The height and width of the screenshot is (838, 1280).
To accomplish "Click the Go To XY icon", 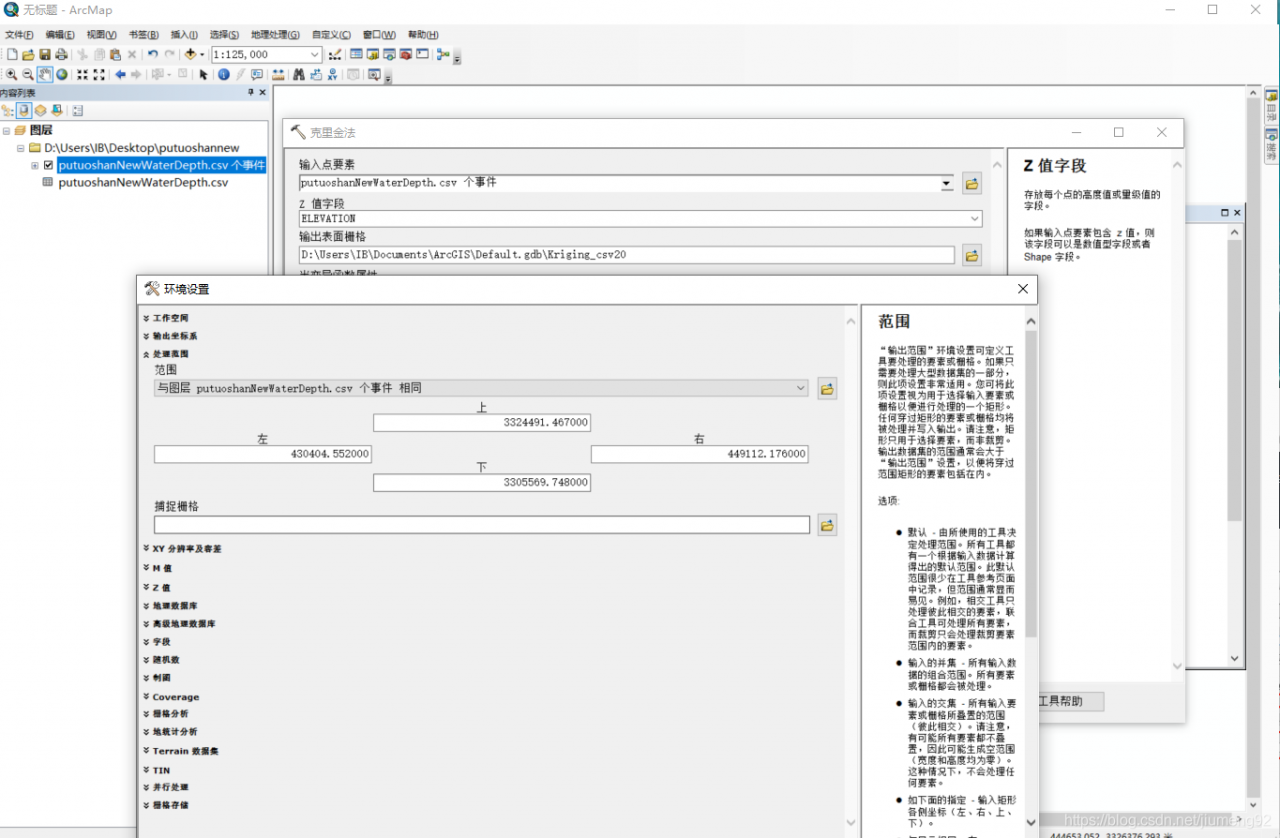I will point(332,75).
